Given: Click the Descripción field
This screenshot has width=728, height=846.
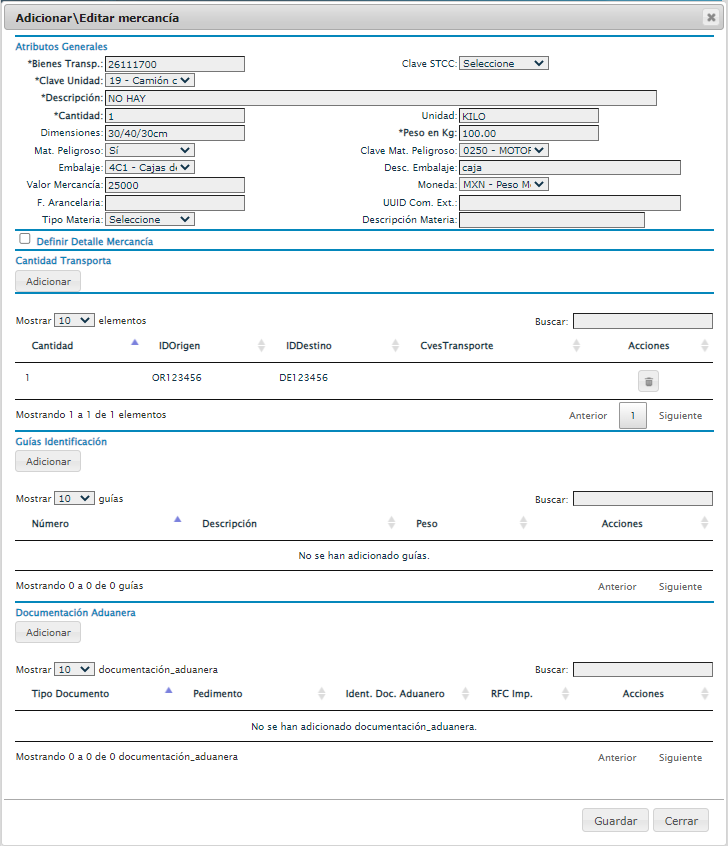Looking at the screenshot, I should [x=381, y=98].
